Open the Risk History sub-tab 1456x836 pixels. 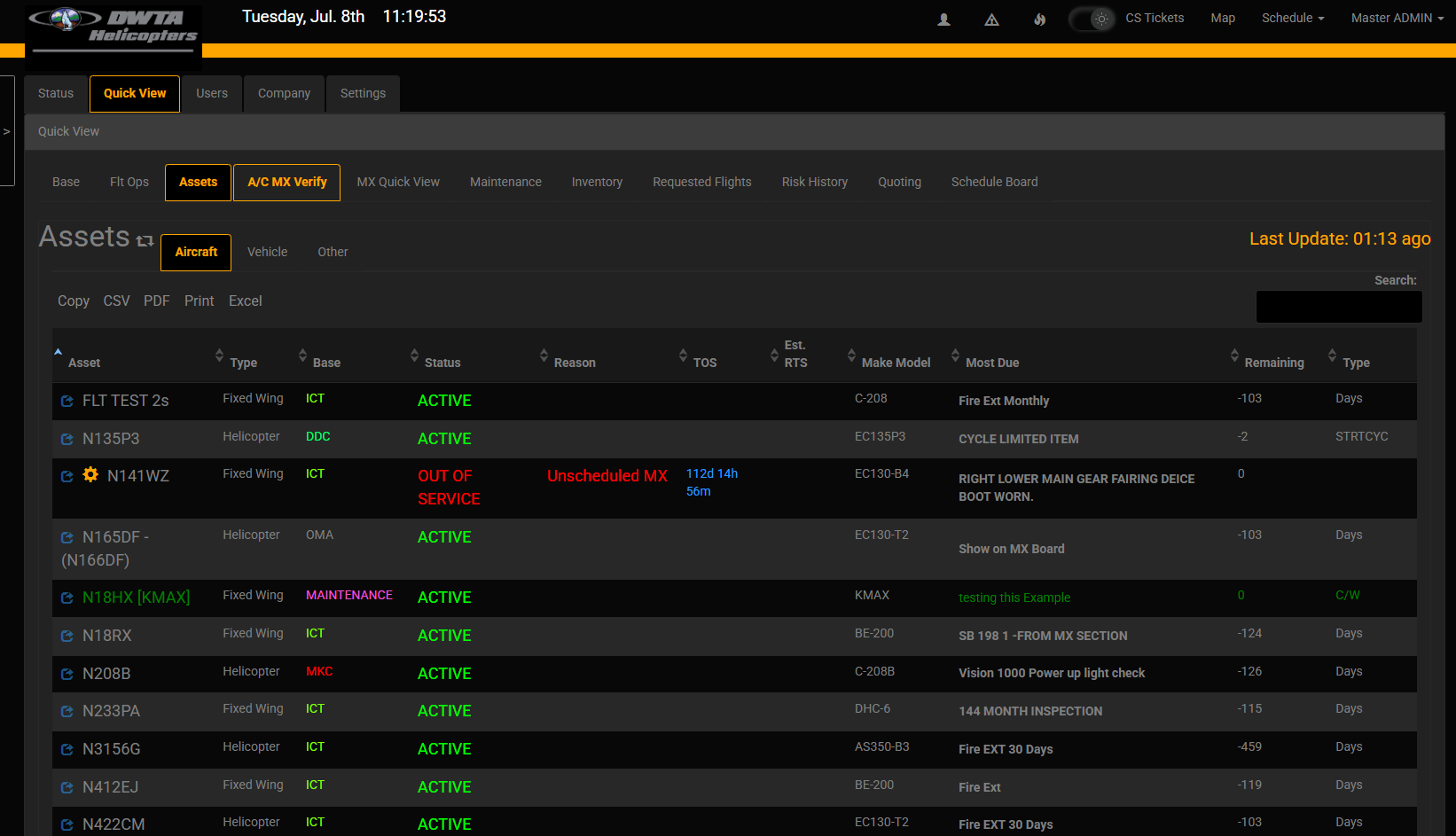point(815,182)
